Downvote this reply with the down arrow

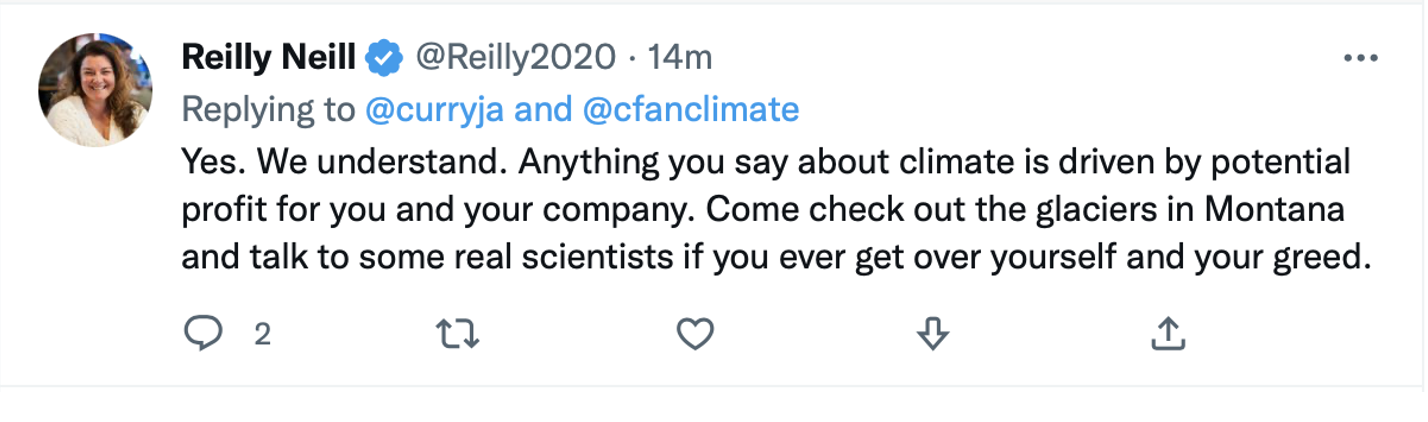click(x=932, y=334)
